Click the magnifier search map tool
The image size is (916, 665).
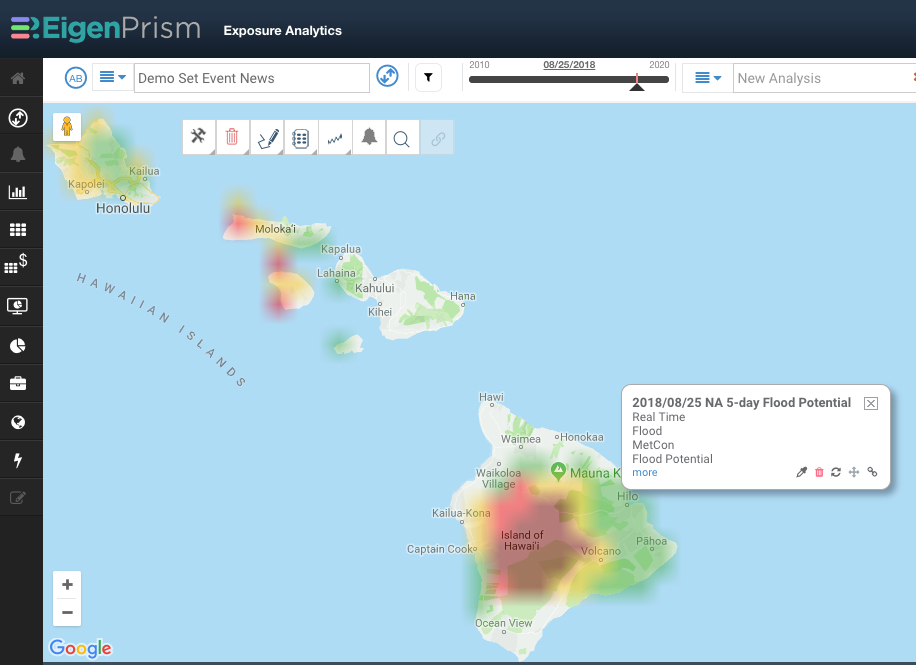coord(402,138)
